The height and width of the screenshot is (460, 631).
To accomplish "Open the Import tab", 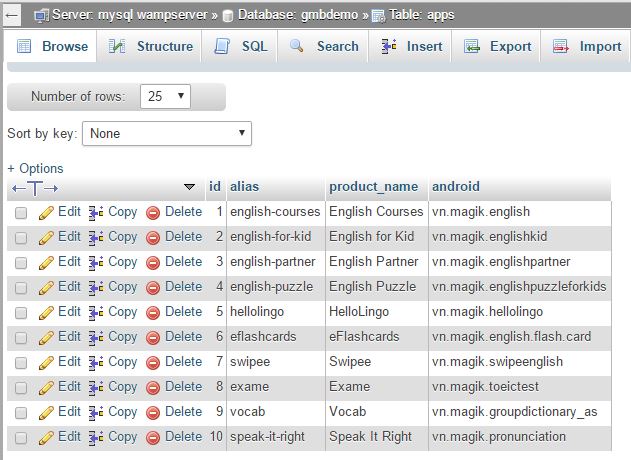I will point(586,46).
